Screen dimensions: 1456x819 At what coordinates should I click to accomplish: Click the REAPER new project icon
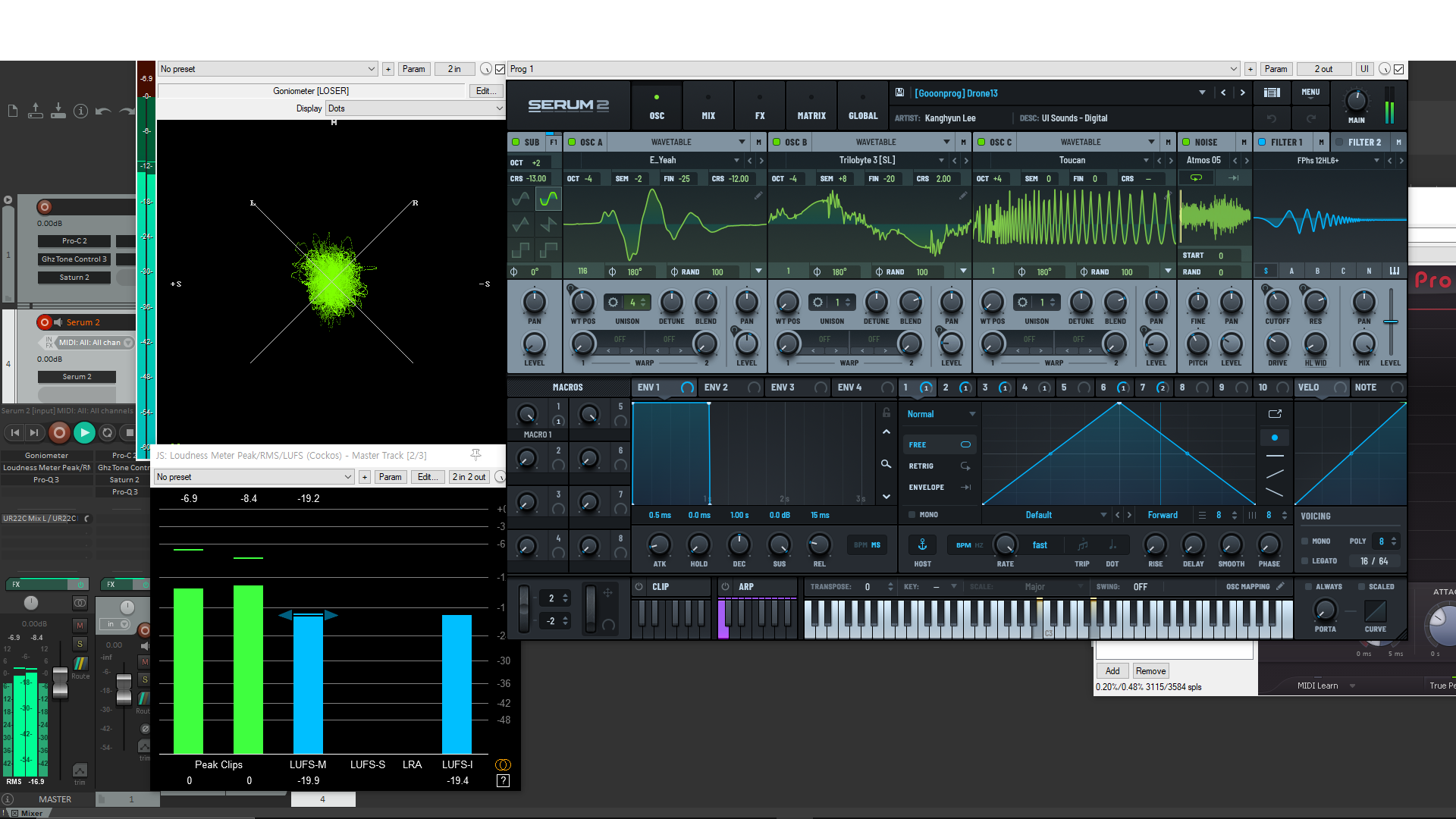click(x=13, y=111)
